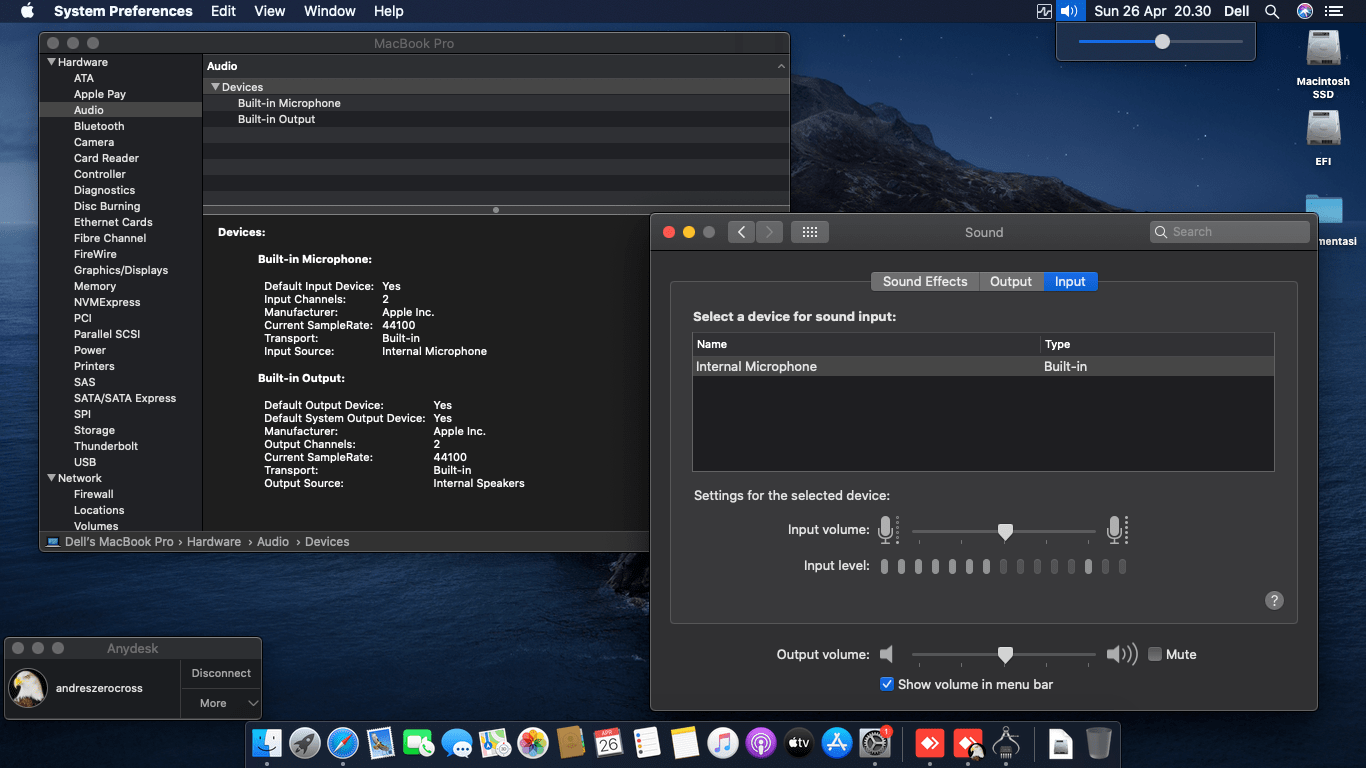Open Contacts book in the dock
1366x768 pixels.
point(571,743)
